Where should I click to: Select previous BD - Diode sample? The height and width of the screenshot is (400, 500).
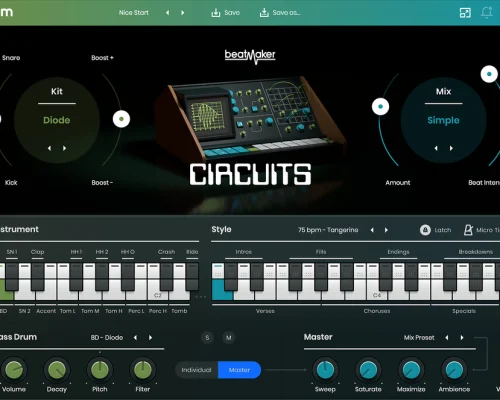pos(135,338)
